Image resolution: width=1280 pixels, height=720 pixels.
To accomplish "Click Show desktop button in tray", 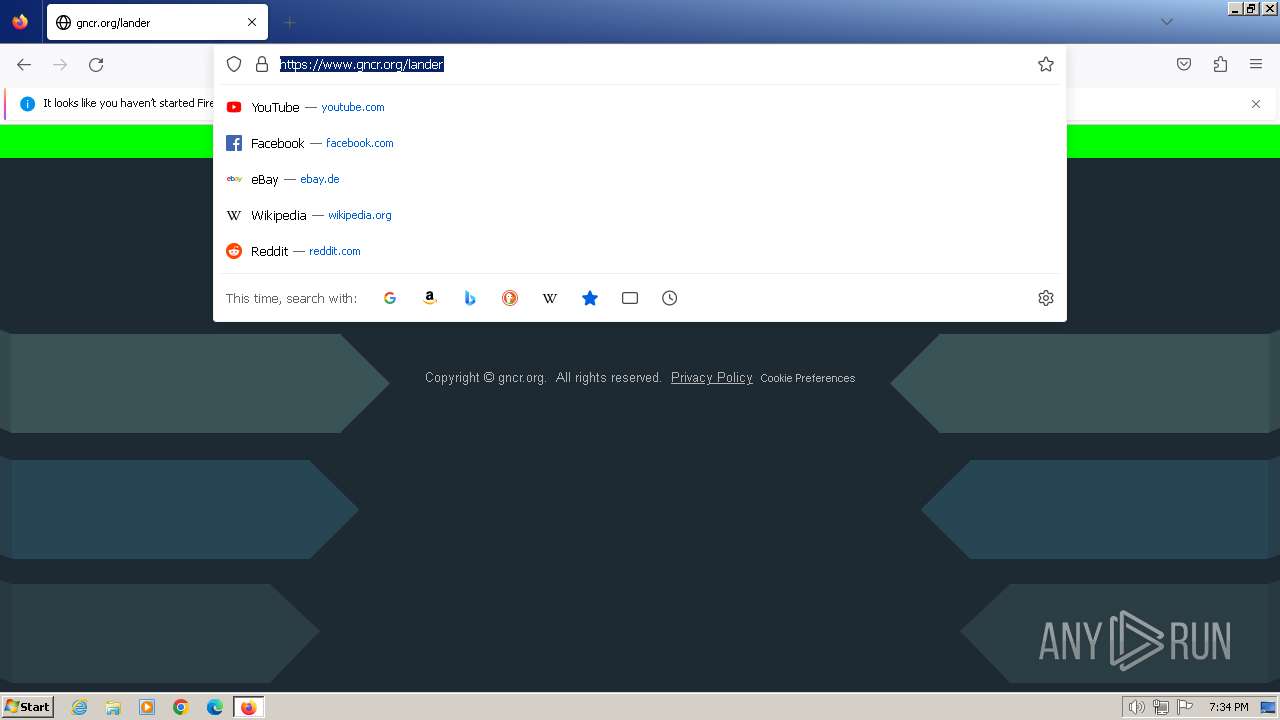I will coord(1268,707).
